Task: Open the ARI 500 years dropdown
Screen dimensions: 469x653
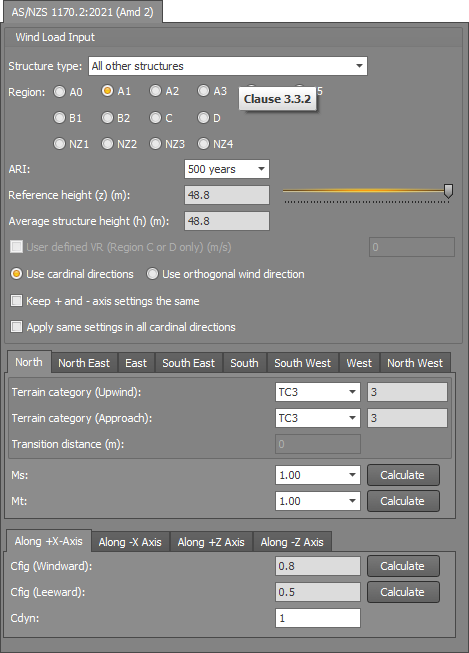Action: coord(227,169)
